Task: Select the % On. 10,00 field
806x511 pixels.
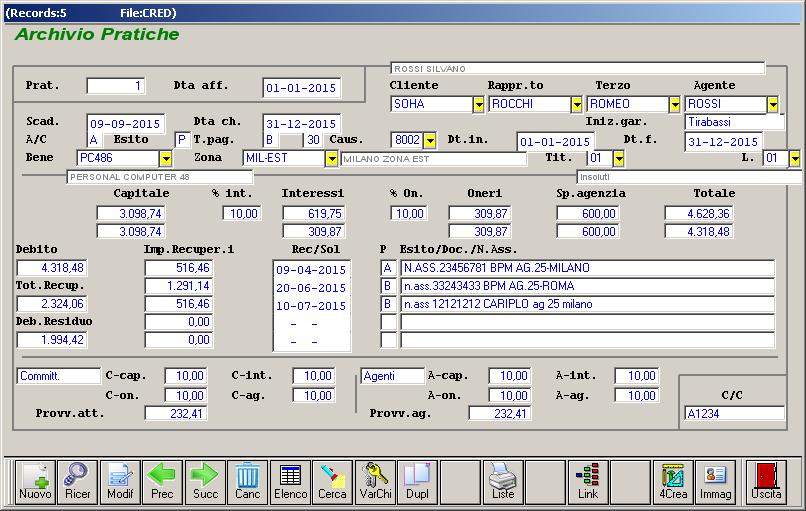Action: pos(409,213)
